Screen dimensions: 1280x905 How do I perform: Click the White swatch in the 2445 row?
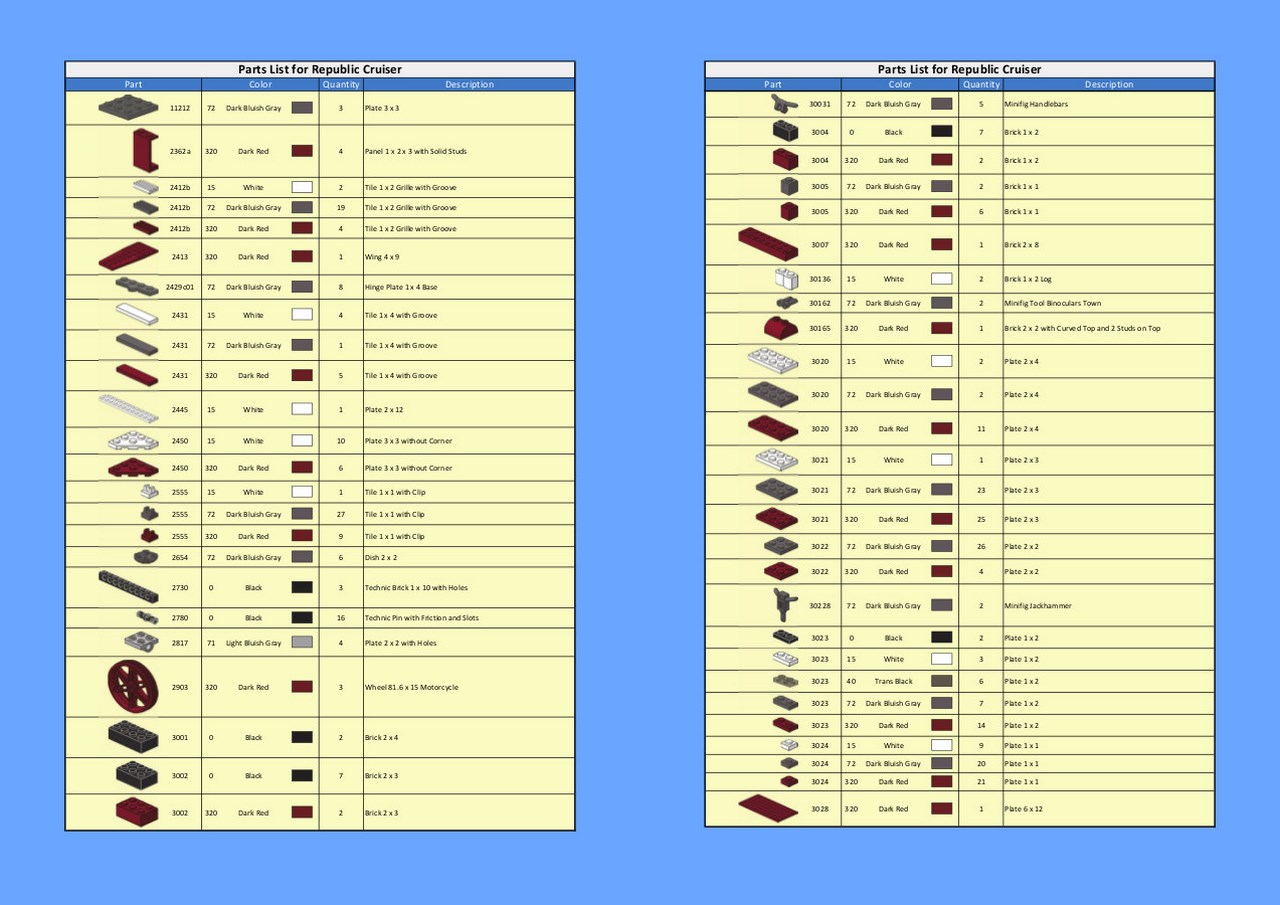click(x=302, y=409)
